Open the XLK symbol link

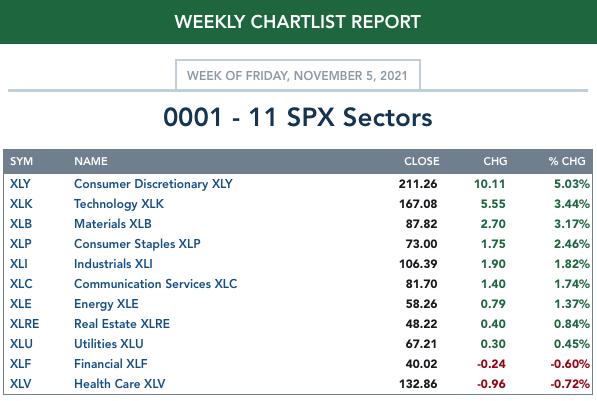pyautogui.click(x=21, y=204)
